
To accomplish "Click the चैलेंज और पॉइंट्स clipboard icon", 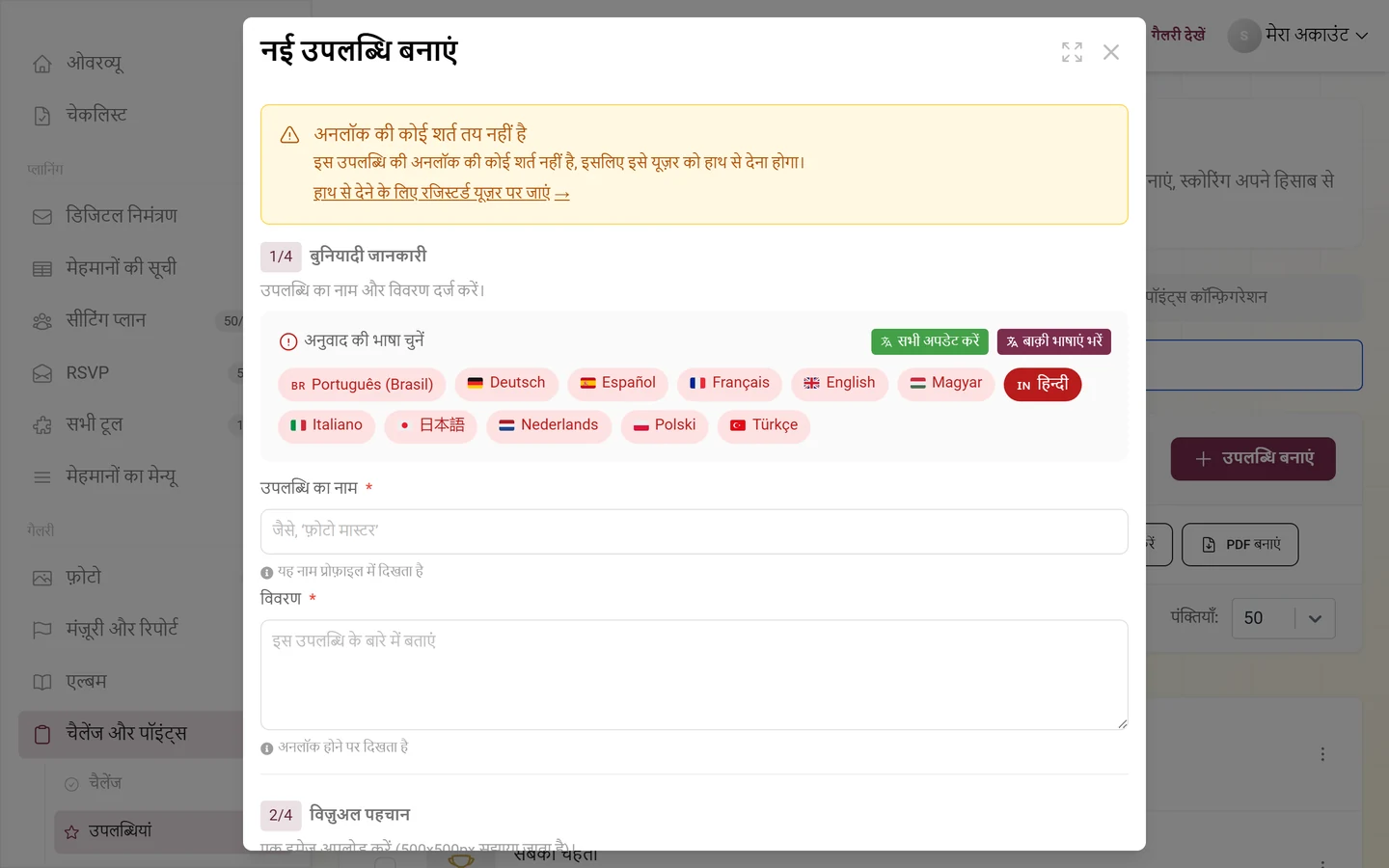I will point(42,735).
